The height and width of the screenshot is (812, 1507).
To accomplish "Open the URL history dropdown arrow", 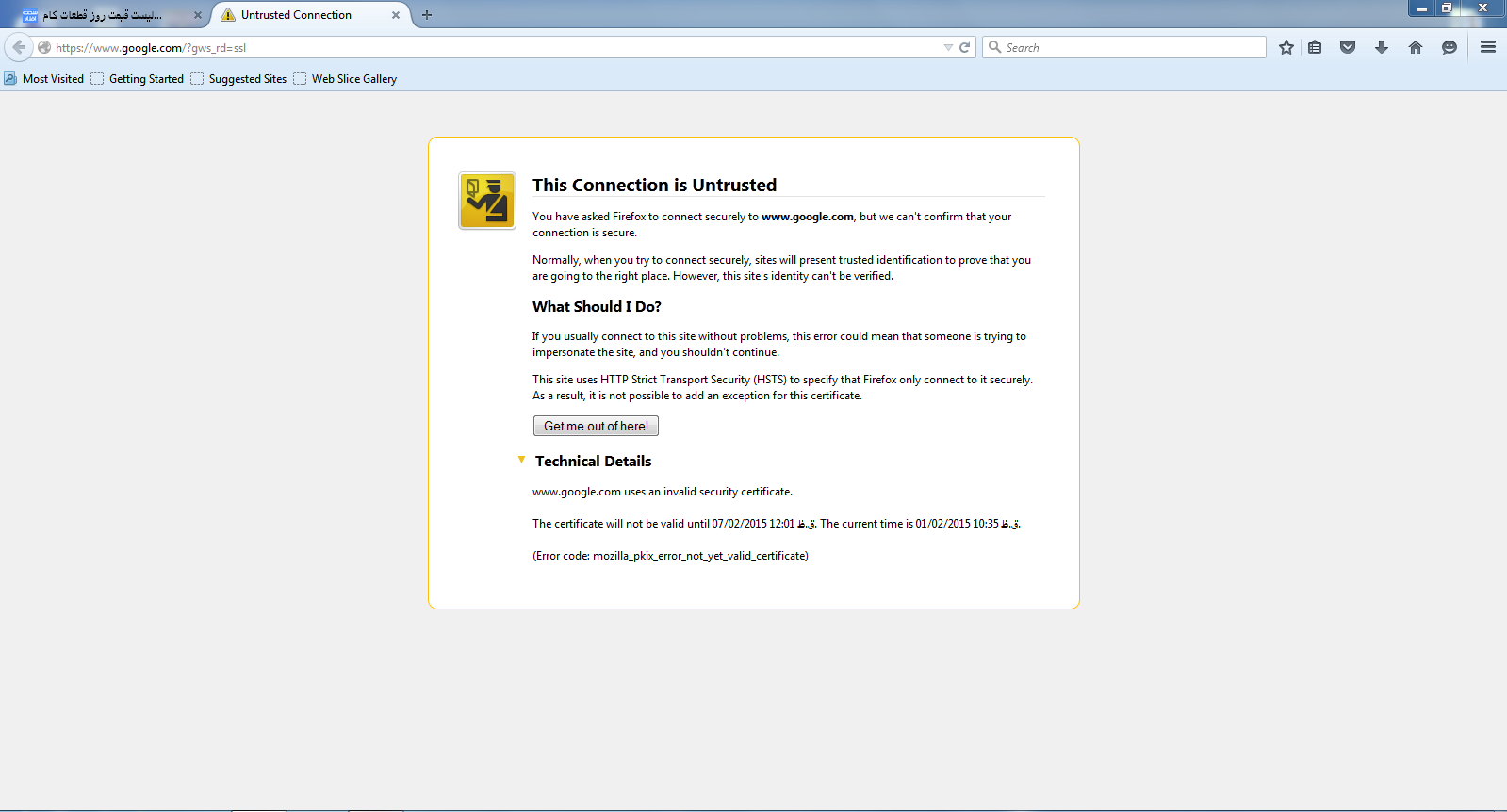I will click(948, 47).
